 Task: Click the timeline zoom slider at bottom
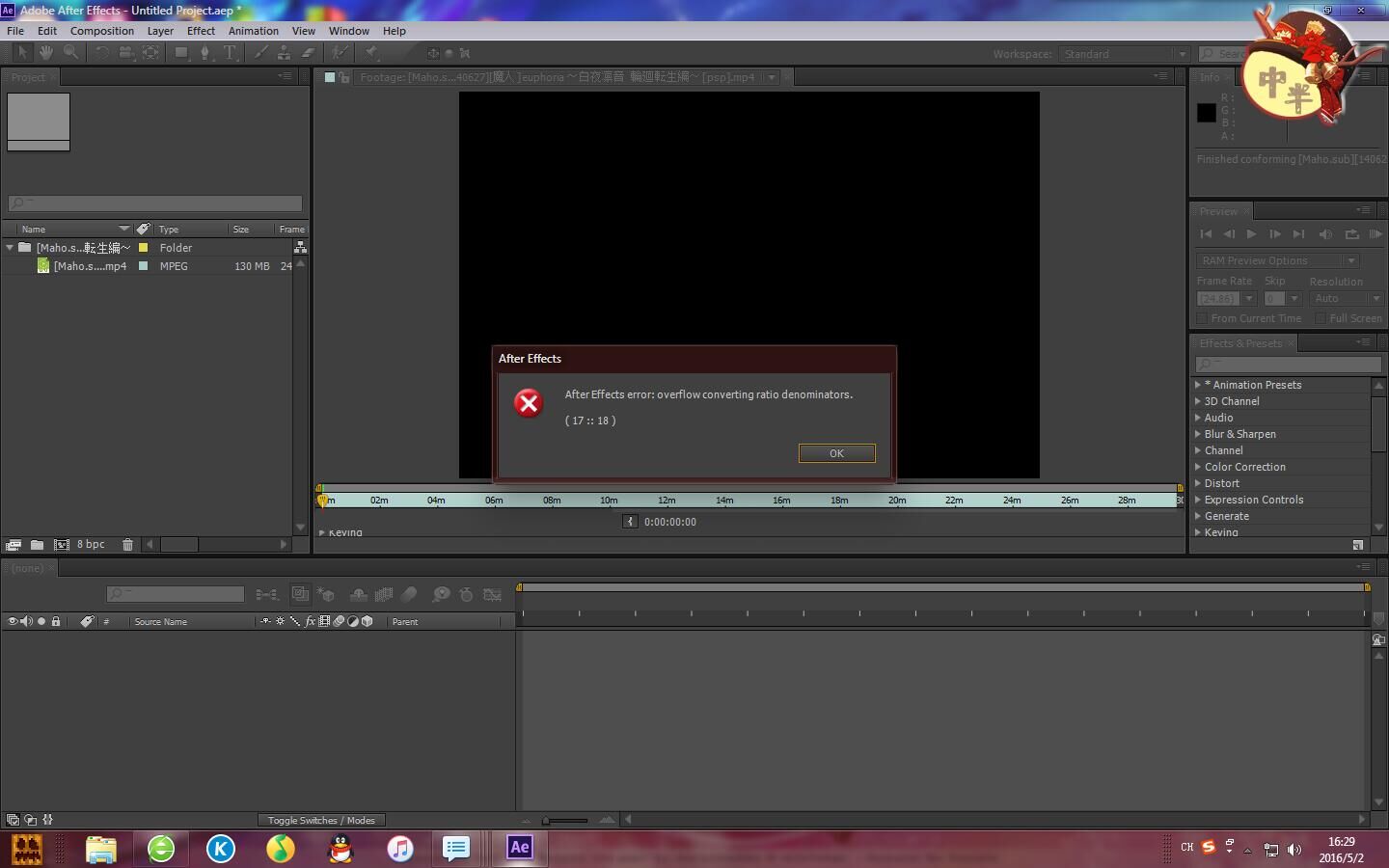pyautogui.click(x=566, y=821)
